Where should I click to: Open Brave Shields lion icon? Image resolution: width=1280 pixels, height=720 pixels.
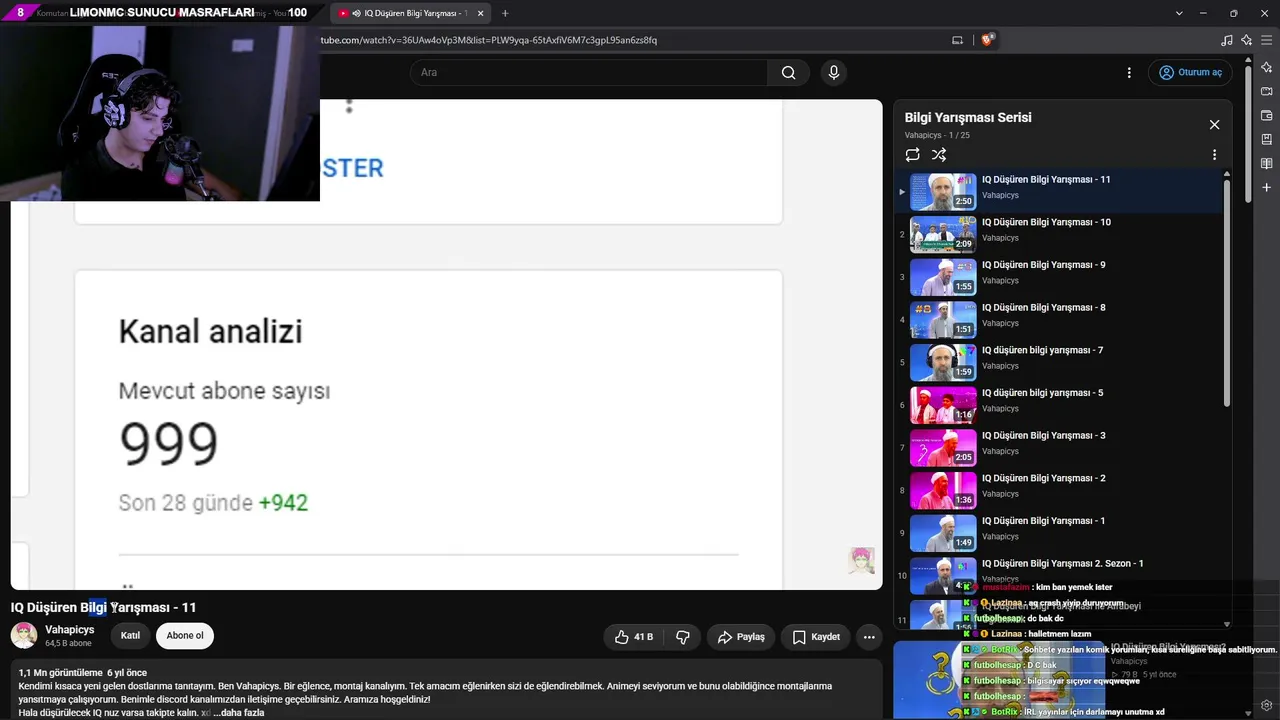[988, 40]
